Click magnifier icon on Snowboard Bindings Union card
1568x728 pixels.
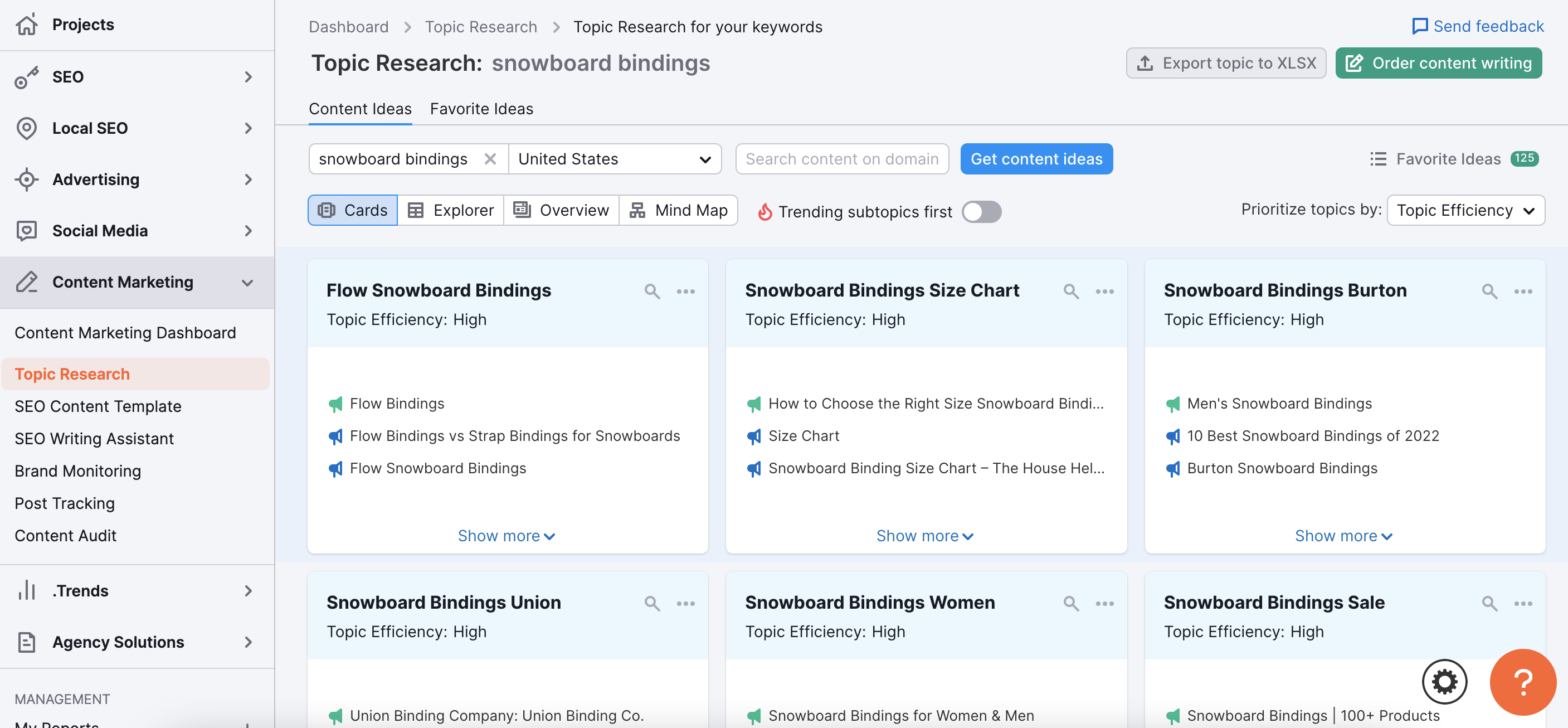tap(652, 603)
